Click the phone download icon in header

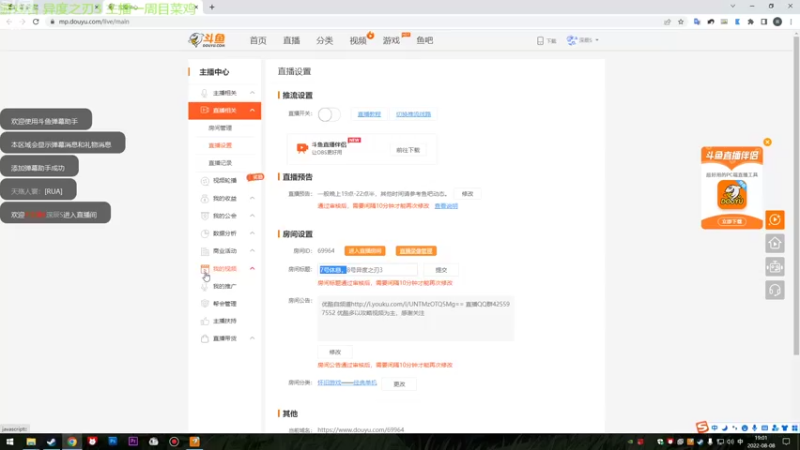[540, 40]
